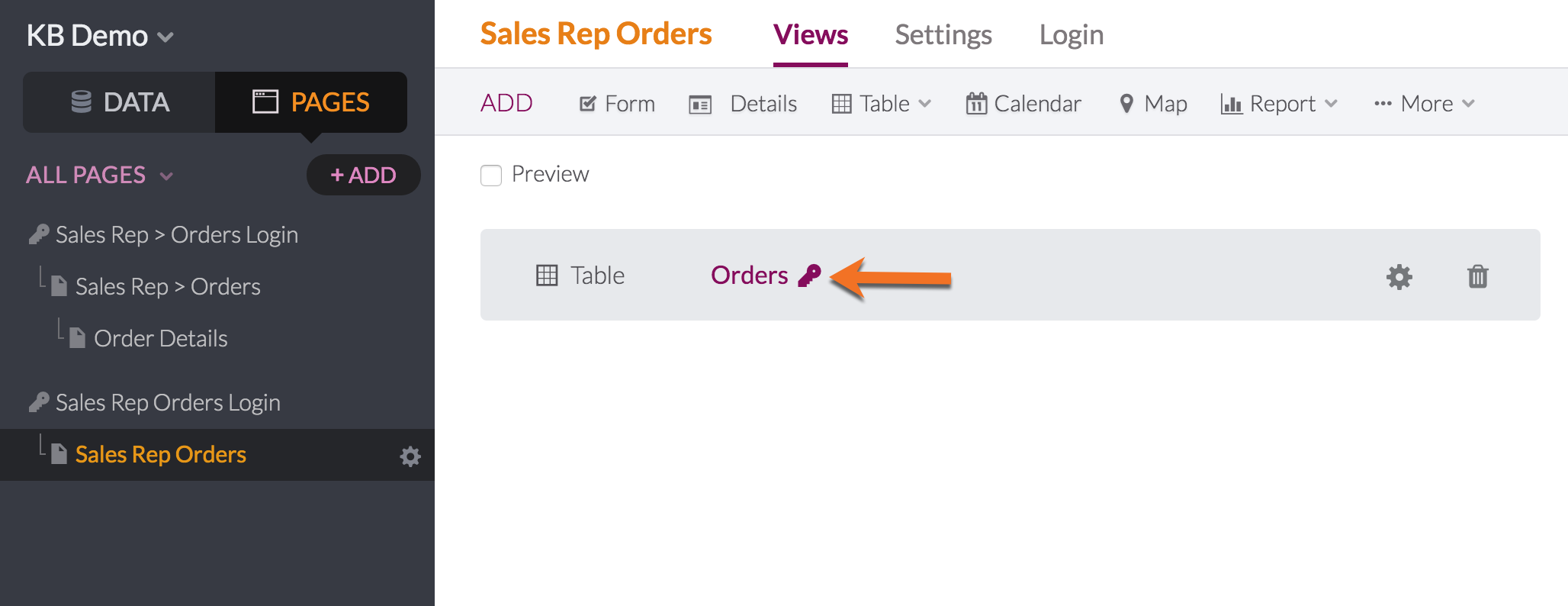1568x606 pixels.
Task: Delete the Orders table view
Action: click(x=1477, y=276)
